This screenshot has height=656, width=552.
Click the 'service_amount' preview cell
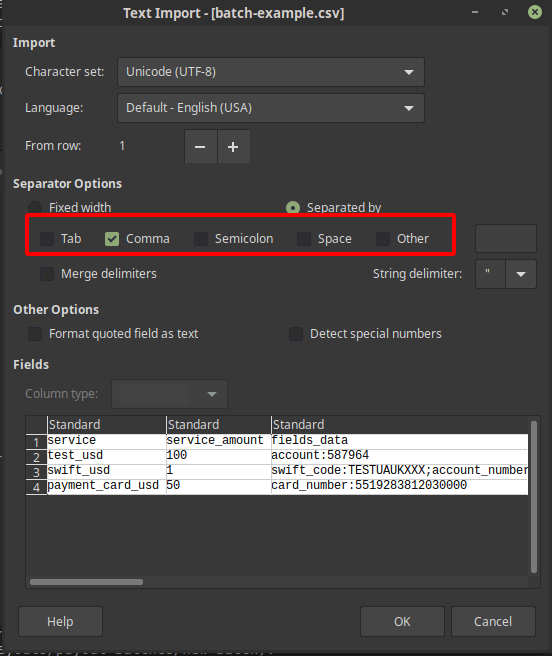pyautogui.click(x=218, y=441)
